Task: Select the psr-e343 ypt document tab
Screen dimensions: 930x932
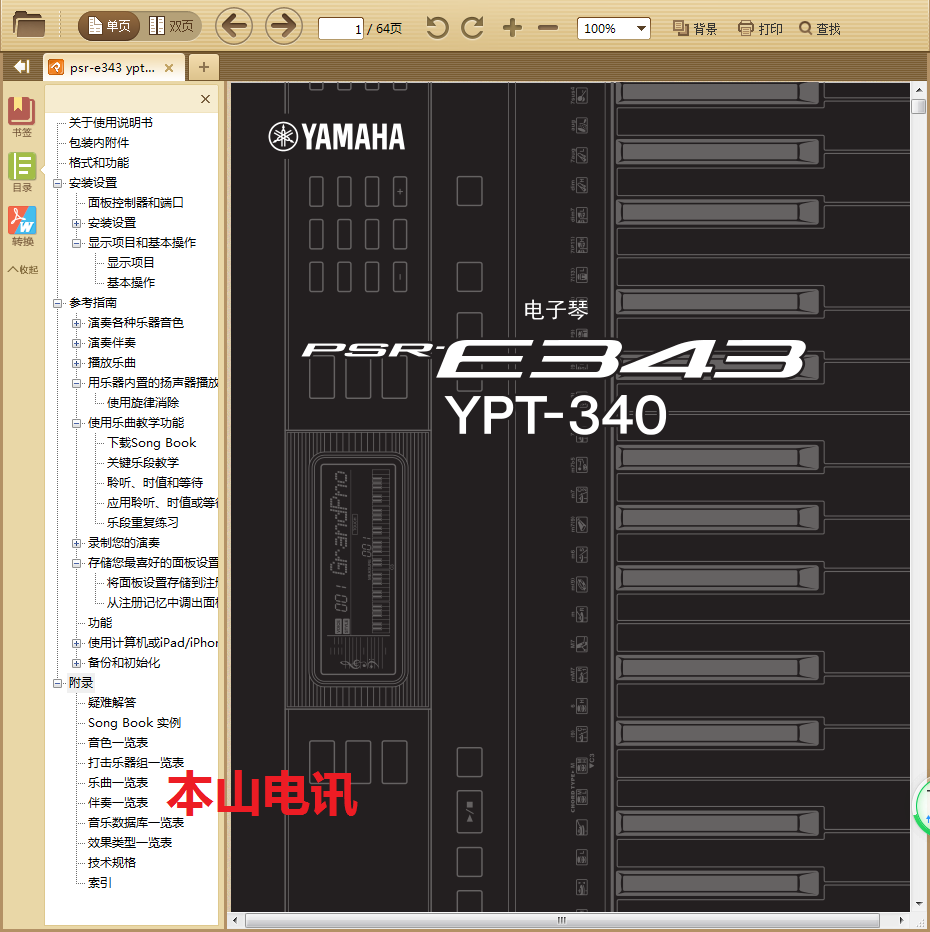Action: pyautogui.click(x=112, y=68)
